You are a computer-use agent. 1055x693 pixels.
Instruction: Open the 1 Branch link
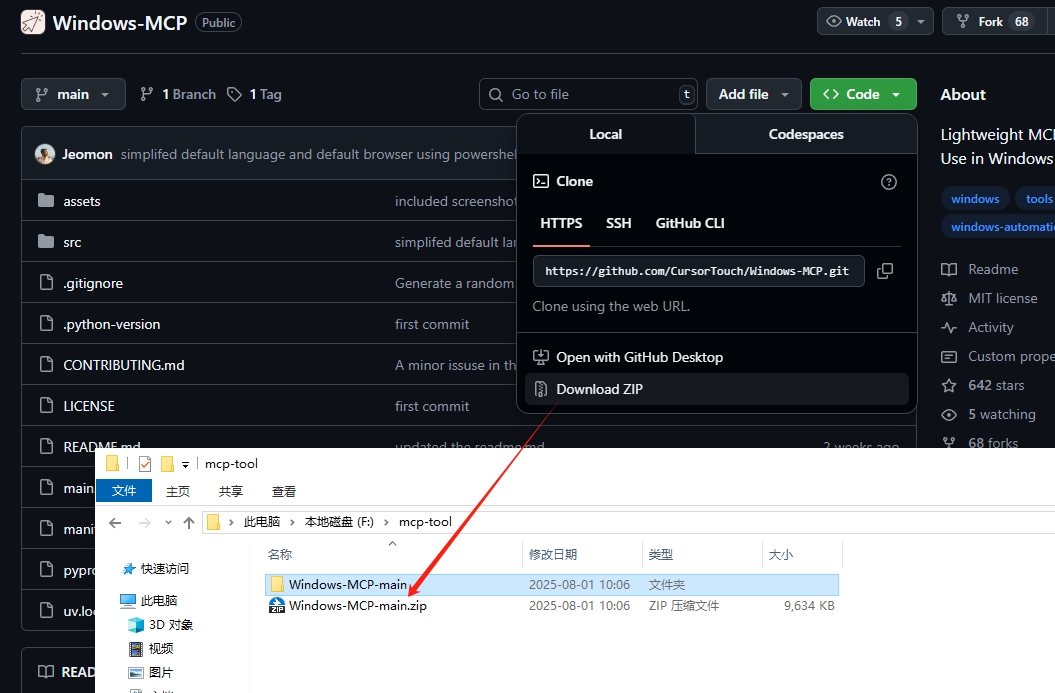coord(178,94)
